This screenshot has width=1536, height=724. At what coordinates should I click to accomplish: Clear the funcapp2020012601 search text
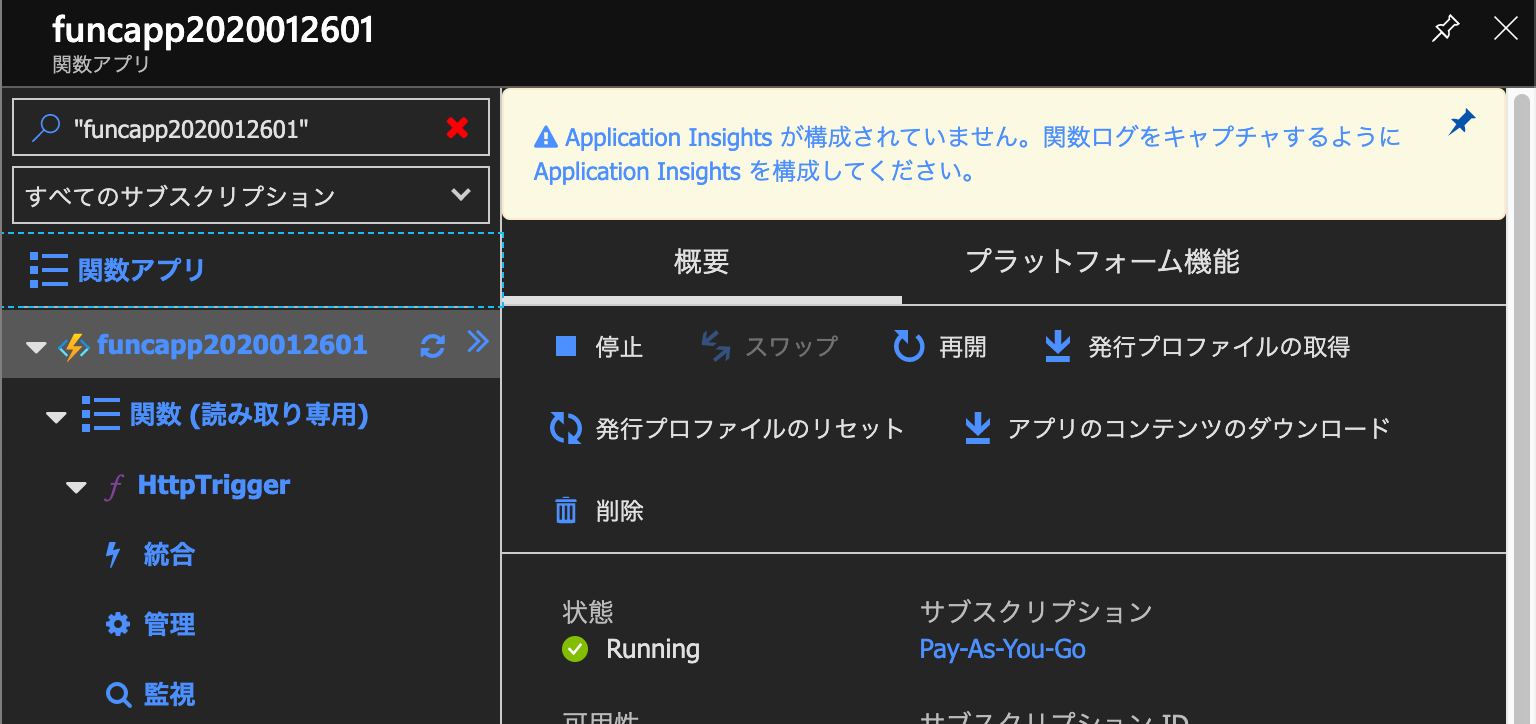coord(457,127)
